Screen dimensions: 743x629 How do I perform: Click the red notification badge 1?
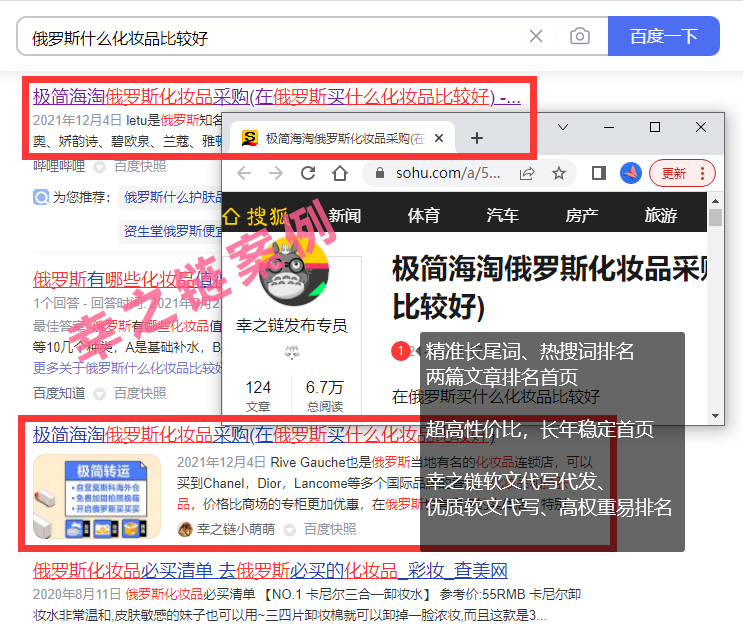(x=401, y=351)
